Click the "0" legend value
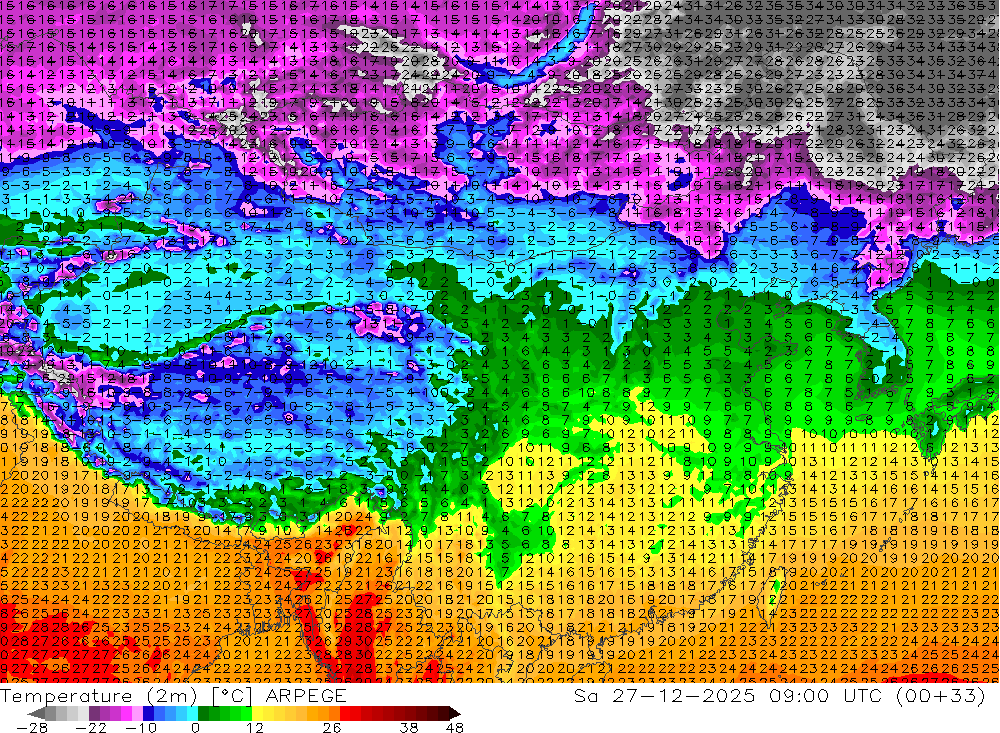Image resolution: width=1000 pixels, height=733 pixels. pos(196,728)
